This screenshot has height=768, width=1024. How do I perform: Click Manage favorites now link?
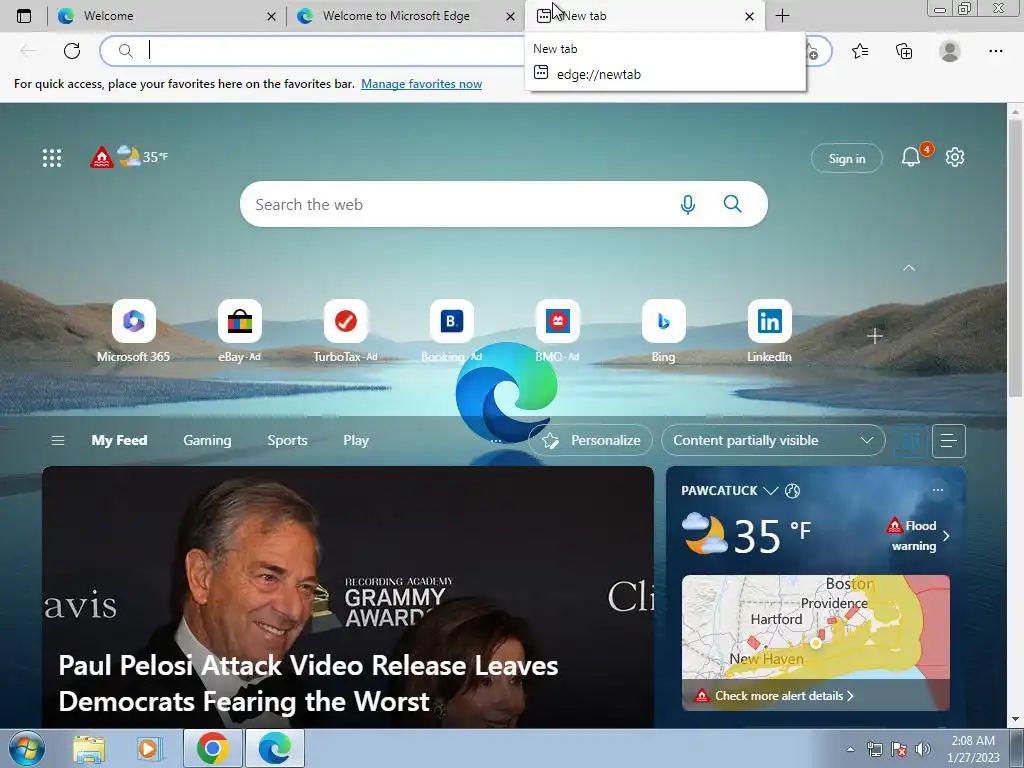(421, 84)
